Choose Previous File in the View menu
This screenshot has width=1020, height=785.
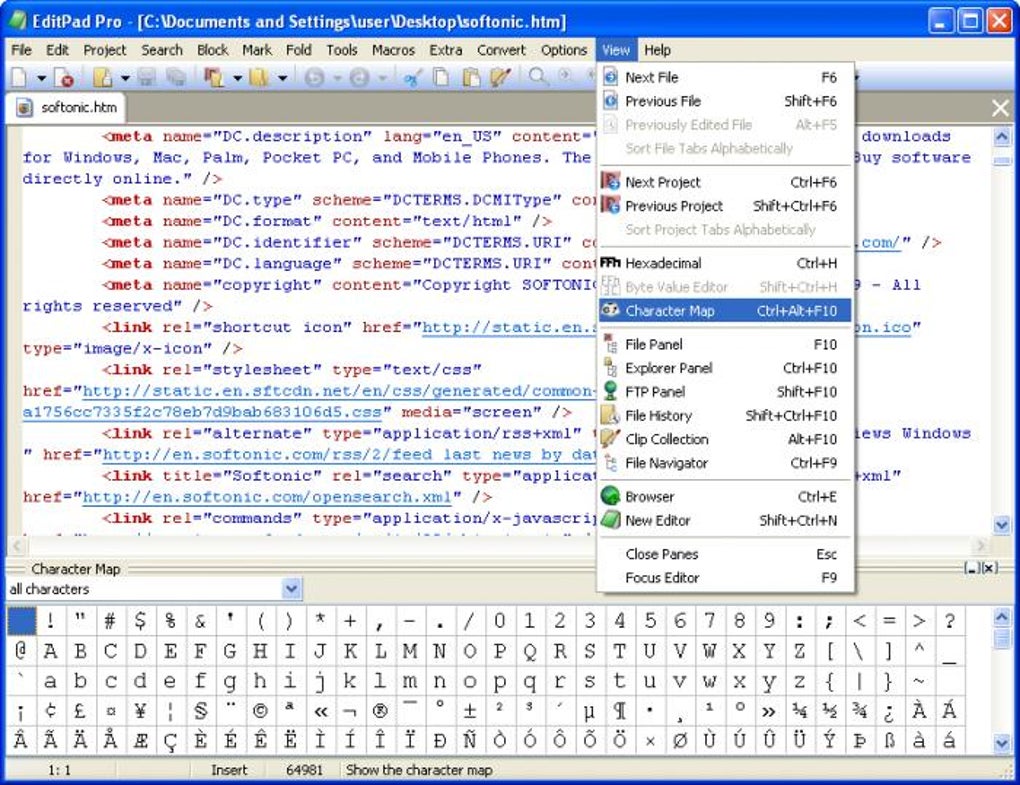(x=725, y=101)
